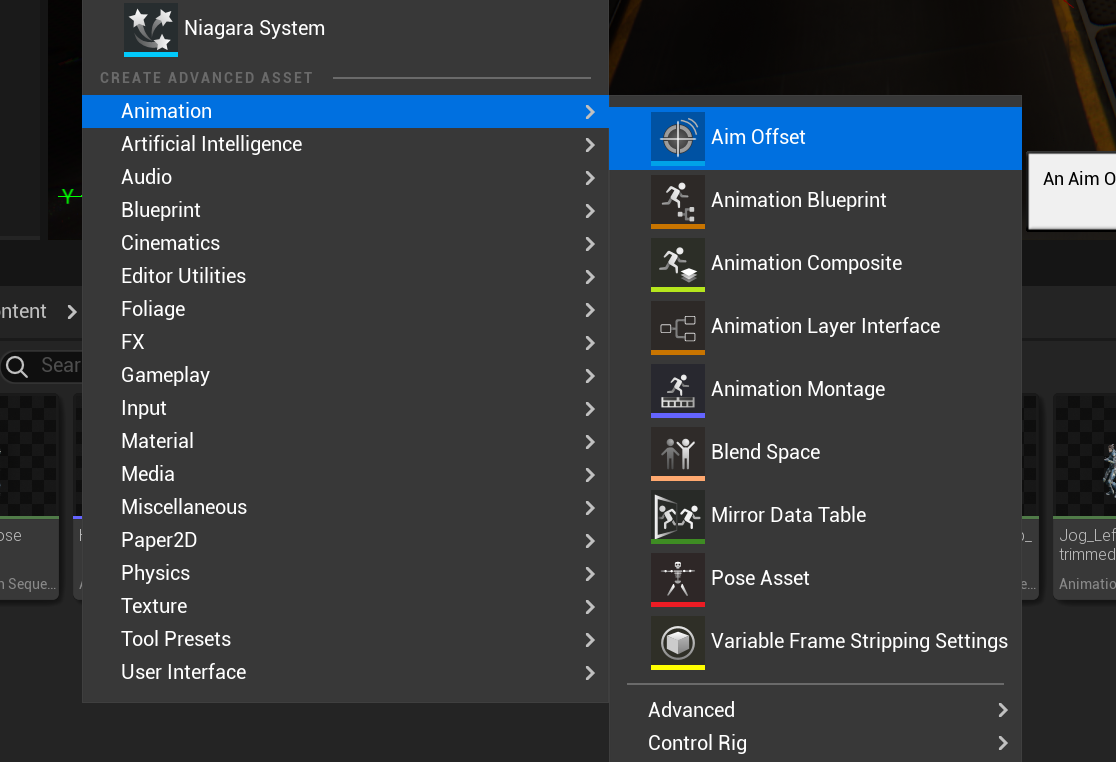The image size is (1116, 762).
Task: Click the Animation Blueprint icon
Action: pos(678,201)
